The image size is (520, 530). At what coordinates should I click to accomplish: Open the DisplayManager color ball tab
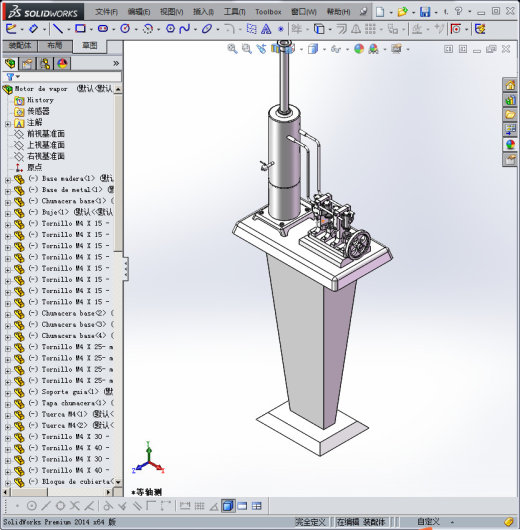coord(62,63)
